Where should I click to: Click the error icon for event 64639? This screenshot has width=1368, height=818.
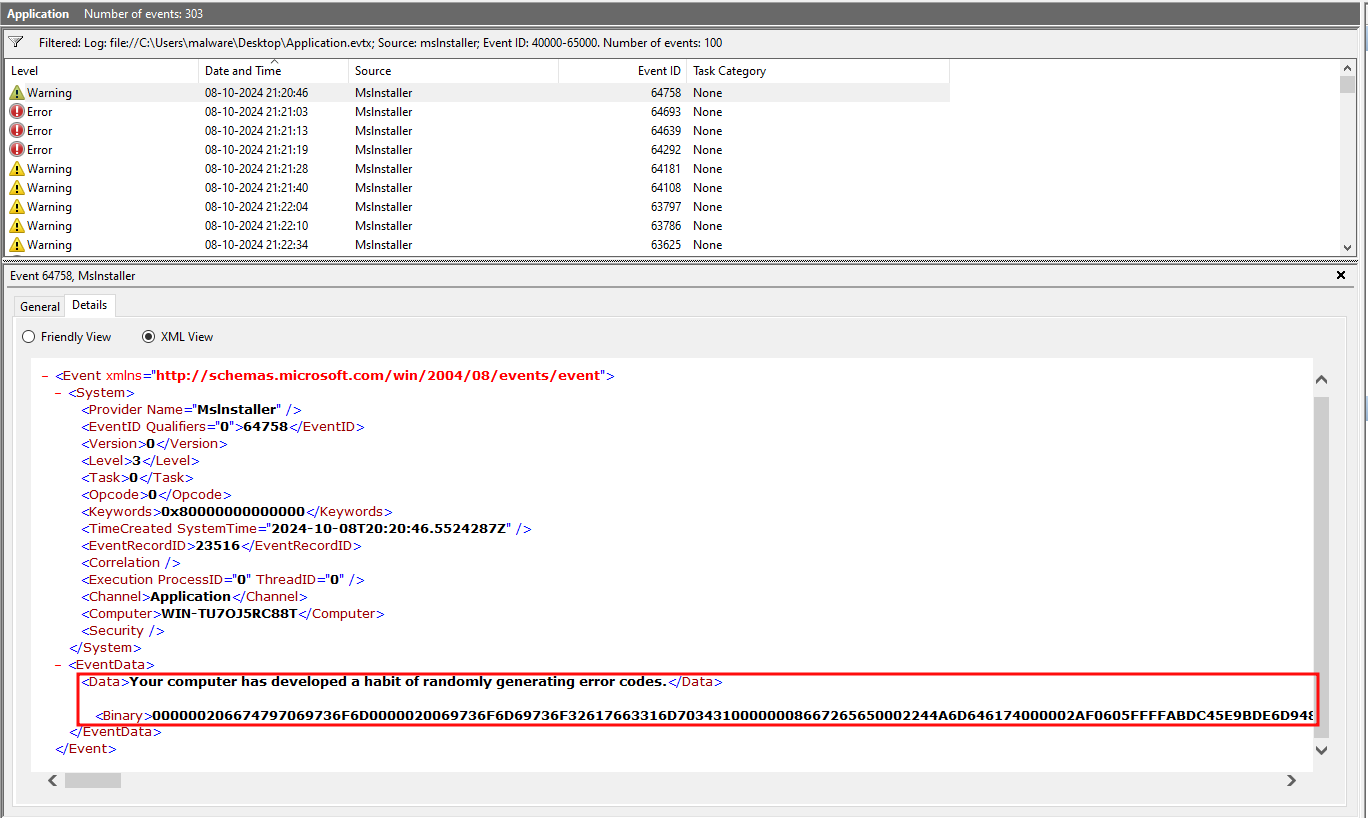17,131
